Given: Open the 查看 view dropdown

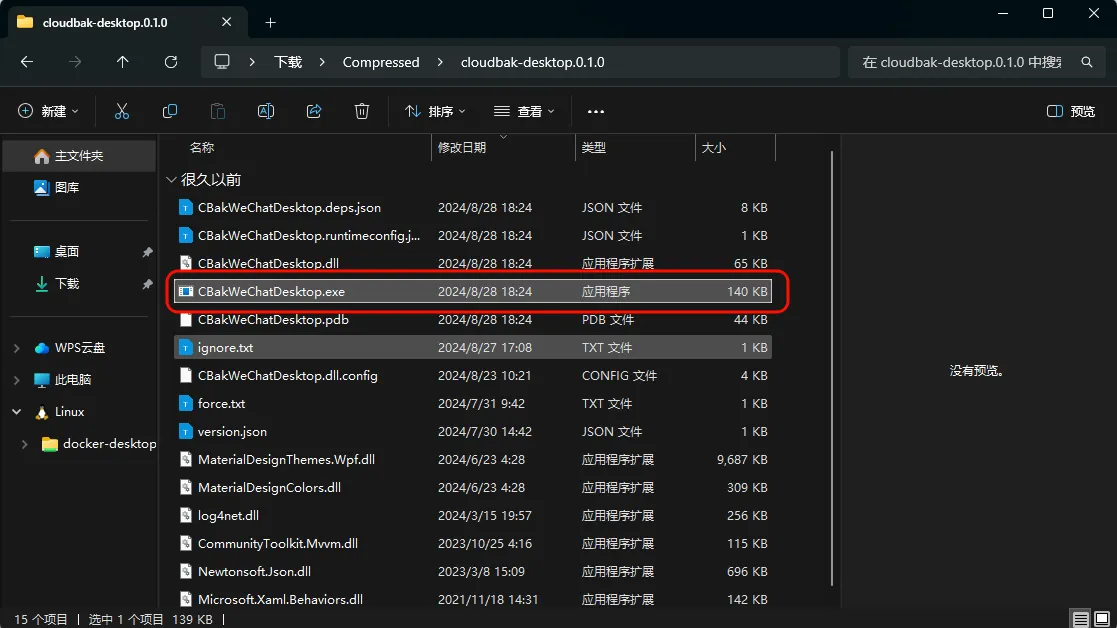Looking at the screenshot, I should pyautogui.click(x=524, y=111).
